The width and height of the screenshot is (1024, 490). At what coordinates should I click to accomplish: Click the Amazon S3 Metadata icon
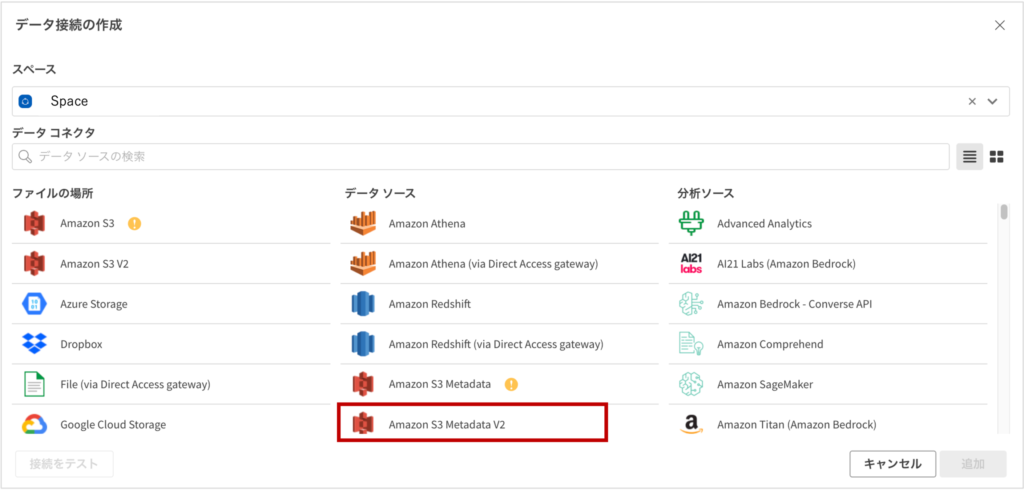363,384
